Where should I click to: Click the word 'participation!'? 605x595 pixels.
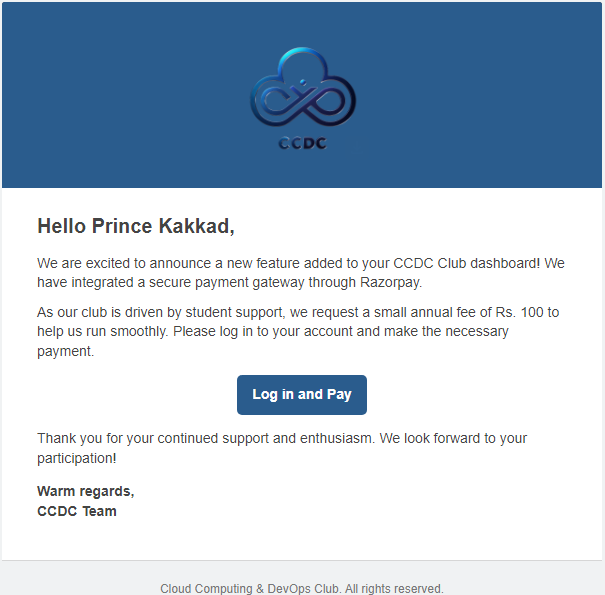pos(76,458)
